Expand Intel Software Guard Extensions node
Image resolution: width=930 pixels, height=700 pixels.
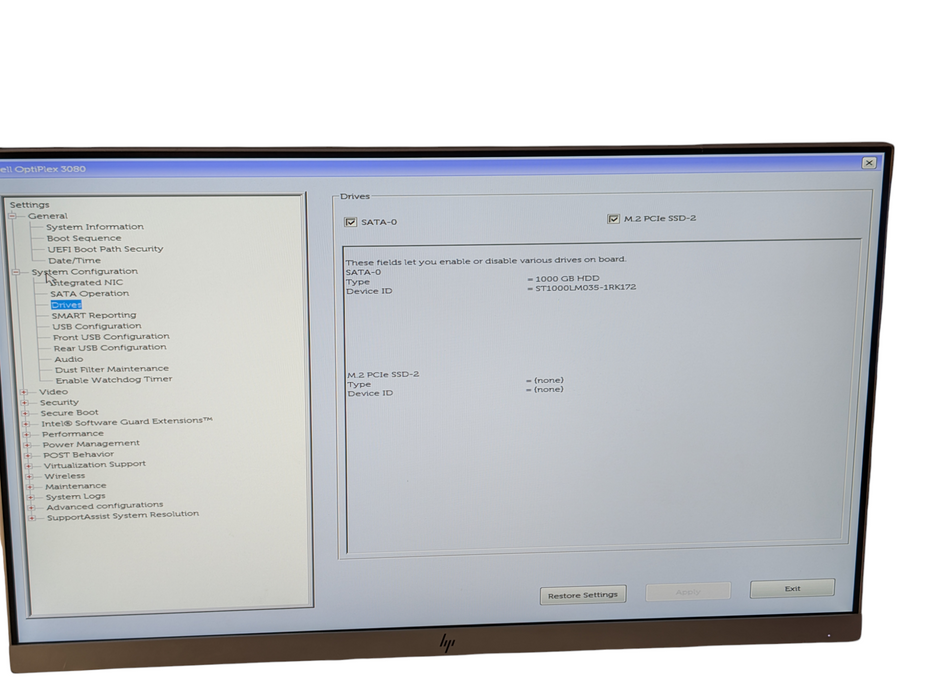[26, 424]
